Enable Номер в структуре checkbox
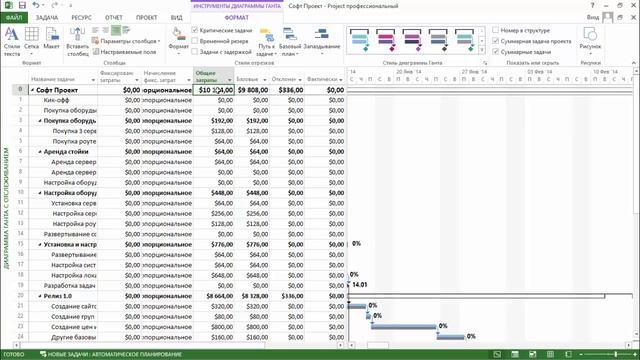 tap(496, 30)
